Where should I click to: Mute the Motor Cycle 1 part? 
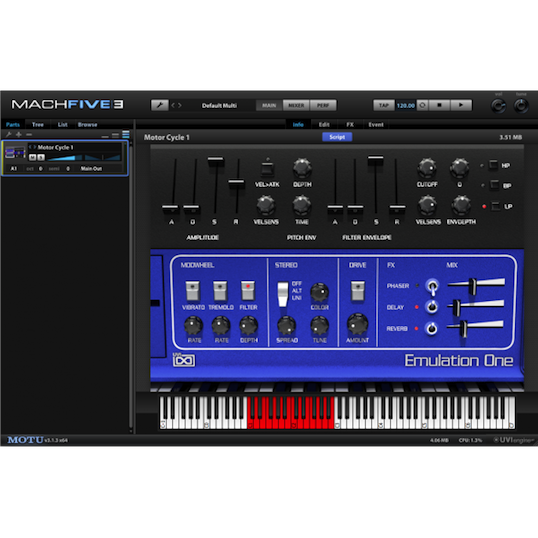[x=33, y=157]
